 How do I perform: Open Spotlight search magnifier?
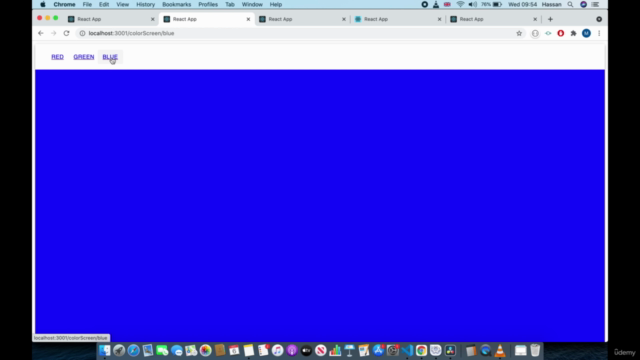(x=570, y=4)
